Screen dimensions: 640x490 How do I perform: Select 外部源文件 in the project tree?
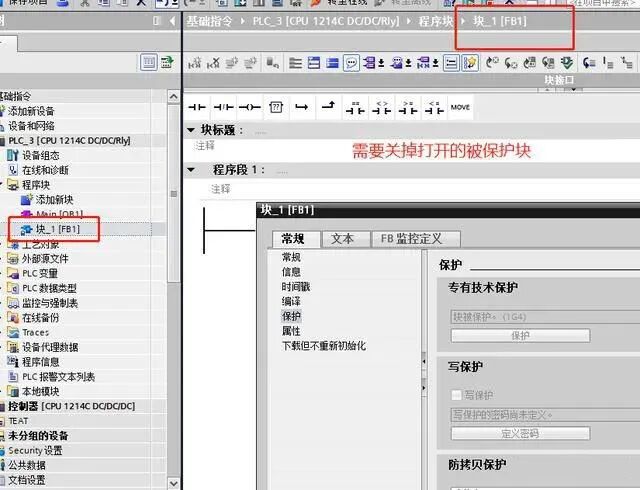click(45, 258)
